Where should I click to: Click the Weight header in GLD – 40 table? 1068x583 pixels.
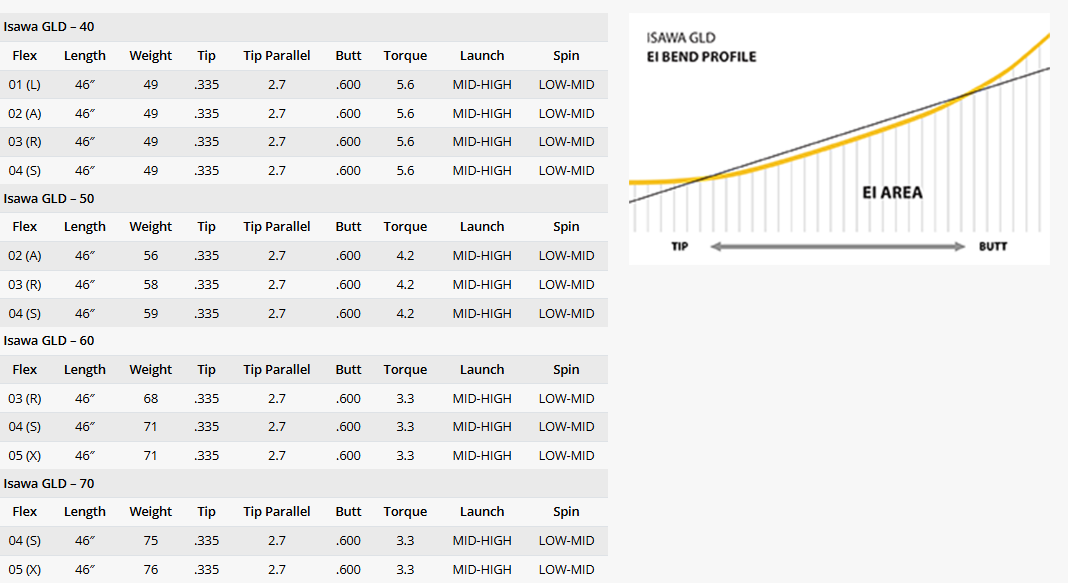(151, 56)
